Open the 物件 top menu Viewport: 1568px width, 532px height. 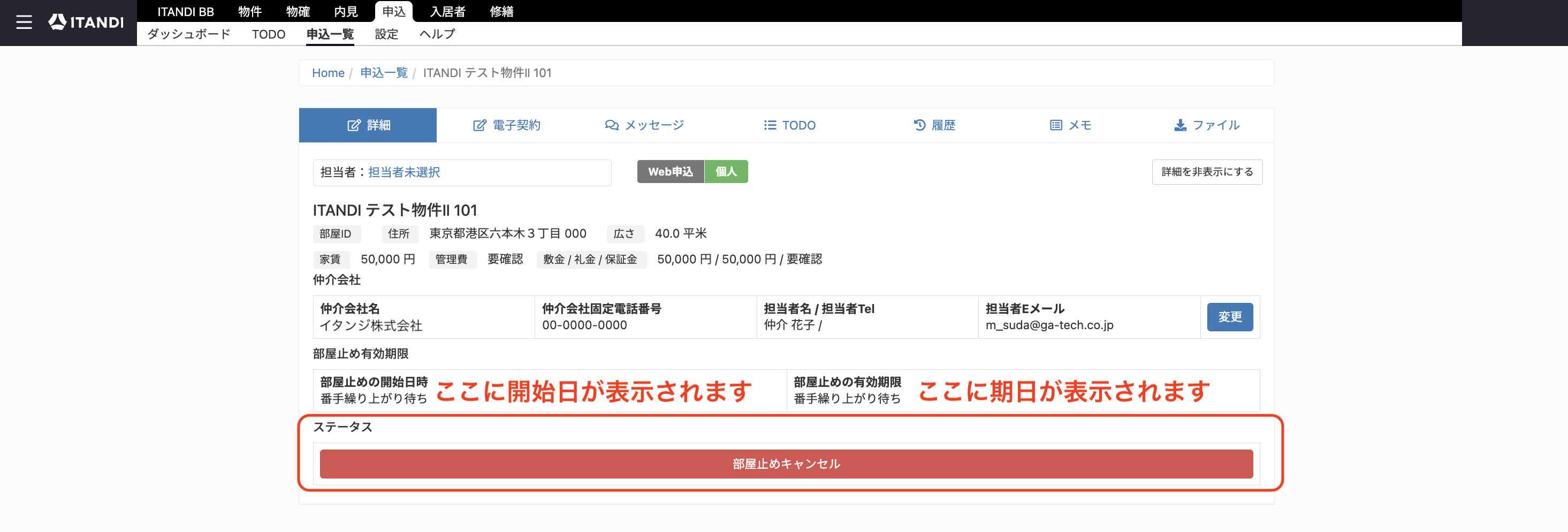click(x=249, y=12)
